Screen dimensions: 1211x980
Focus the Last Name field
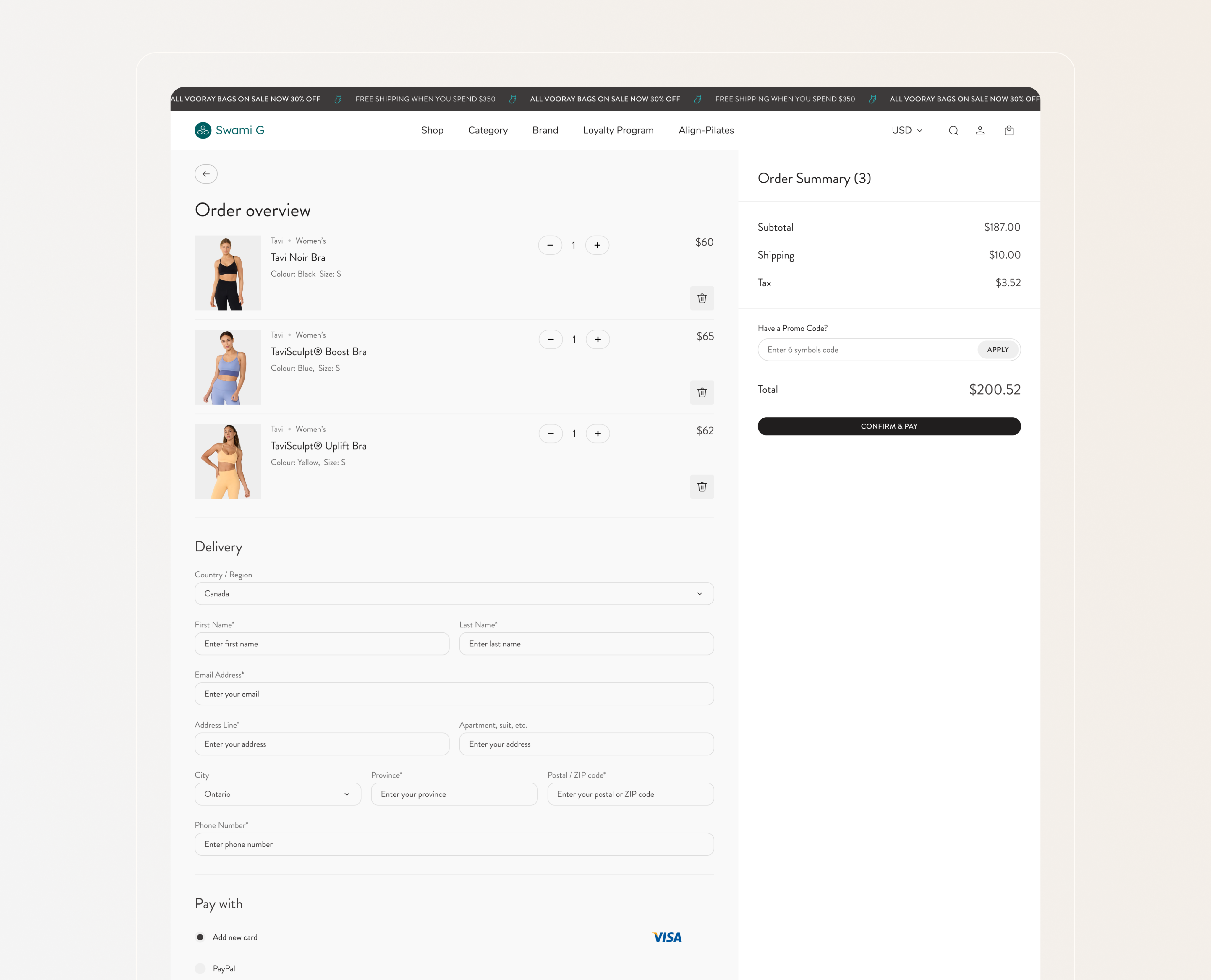click(586, 644)
